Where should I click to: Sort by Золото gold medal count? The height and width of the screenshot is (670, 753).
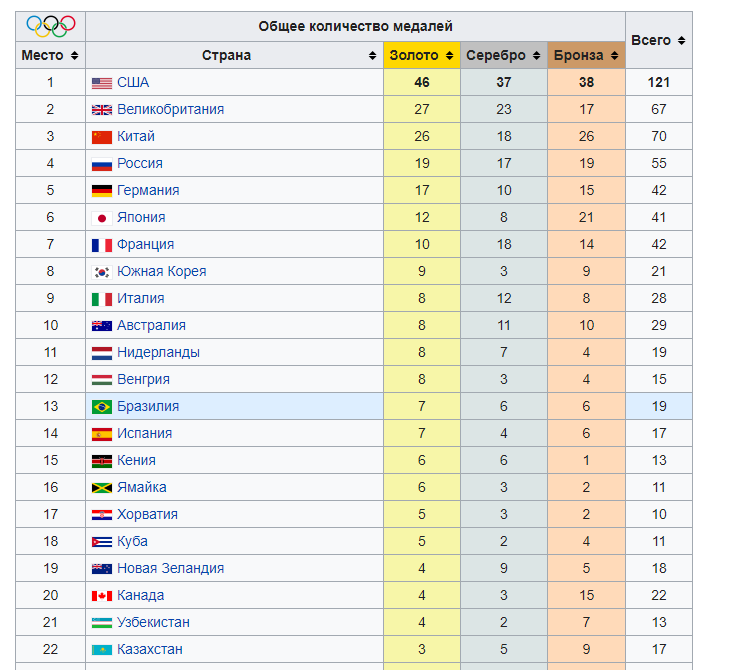tap(421, 56)
